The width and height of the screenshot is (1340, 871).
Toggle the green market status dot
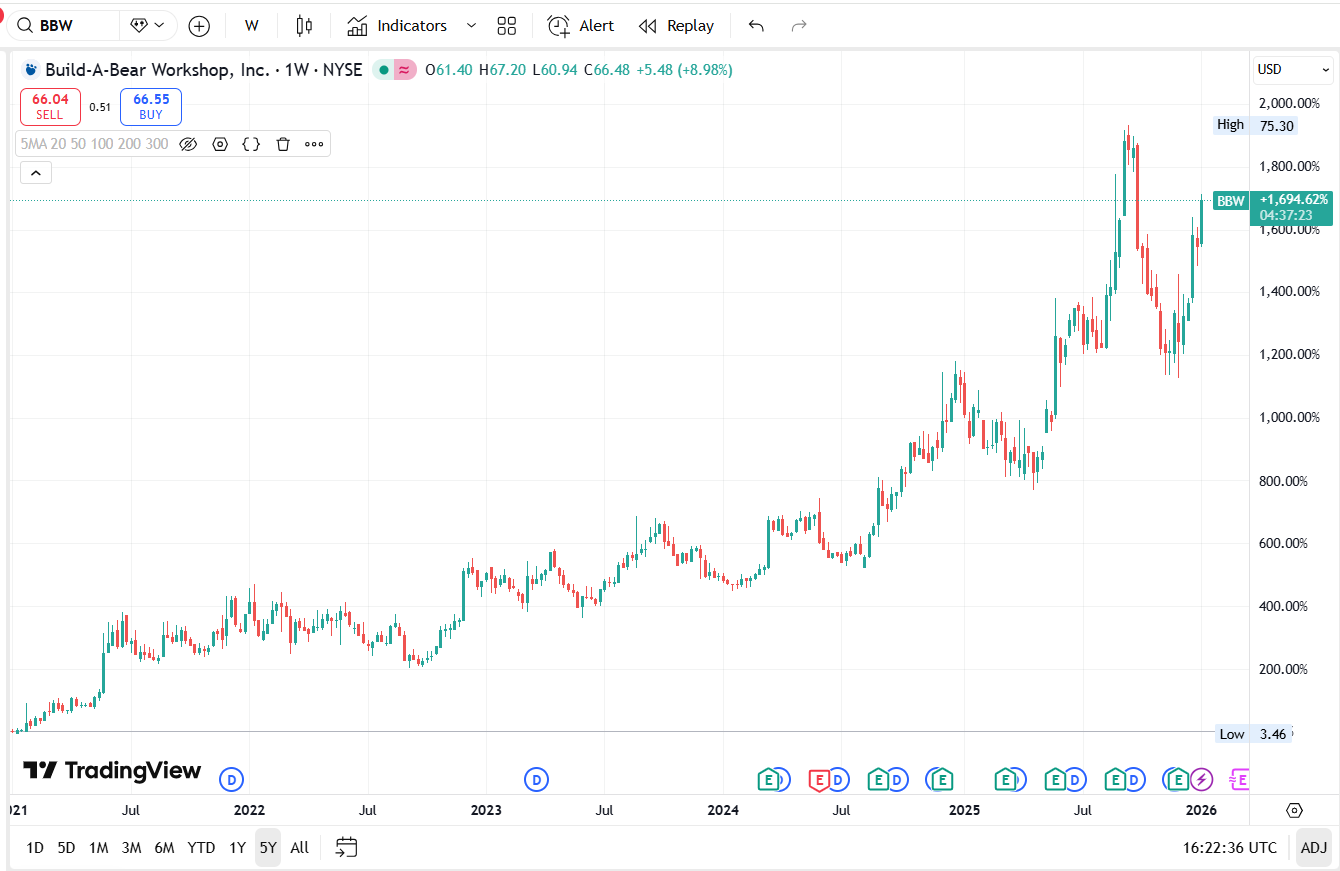point(383,70)
